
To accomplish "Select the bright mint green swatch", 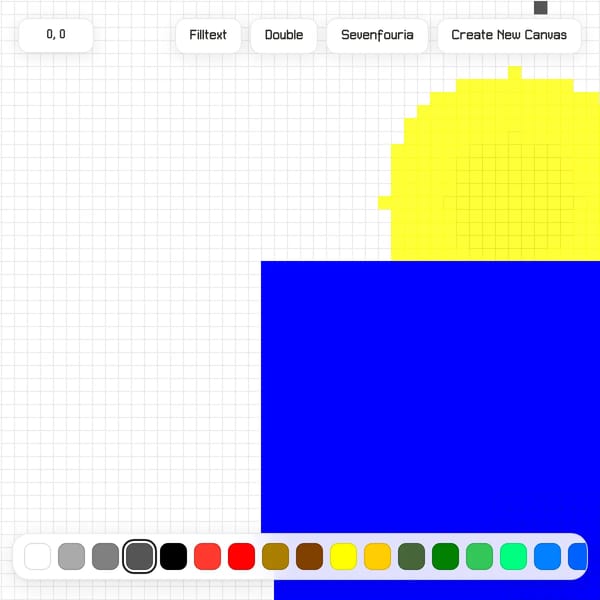I will (514, 556).
